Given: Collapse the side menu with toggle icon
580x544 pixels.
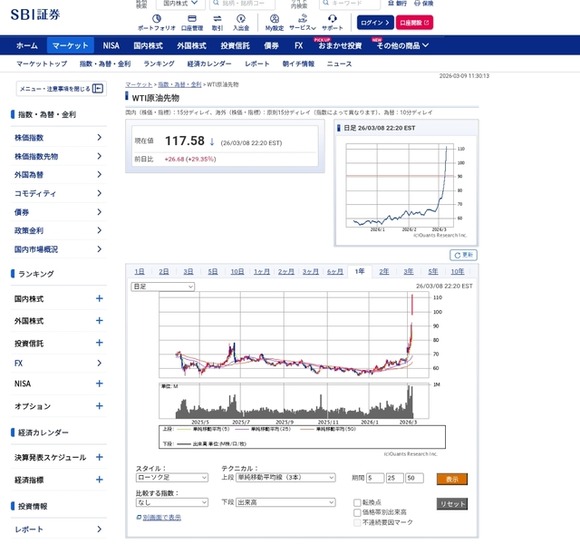Looking at the screenshot, I should (98, 88).
